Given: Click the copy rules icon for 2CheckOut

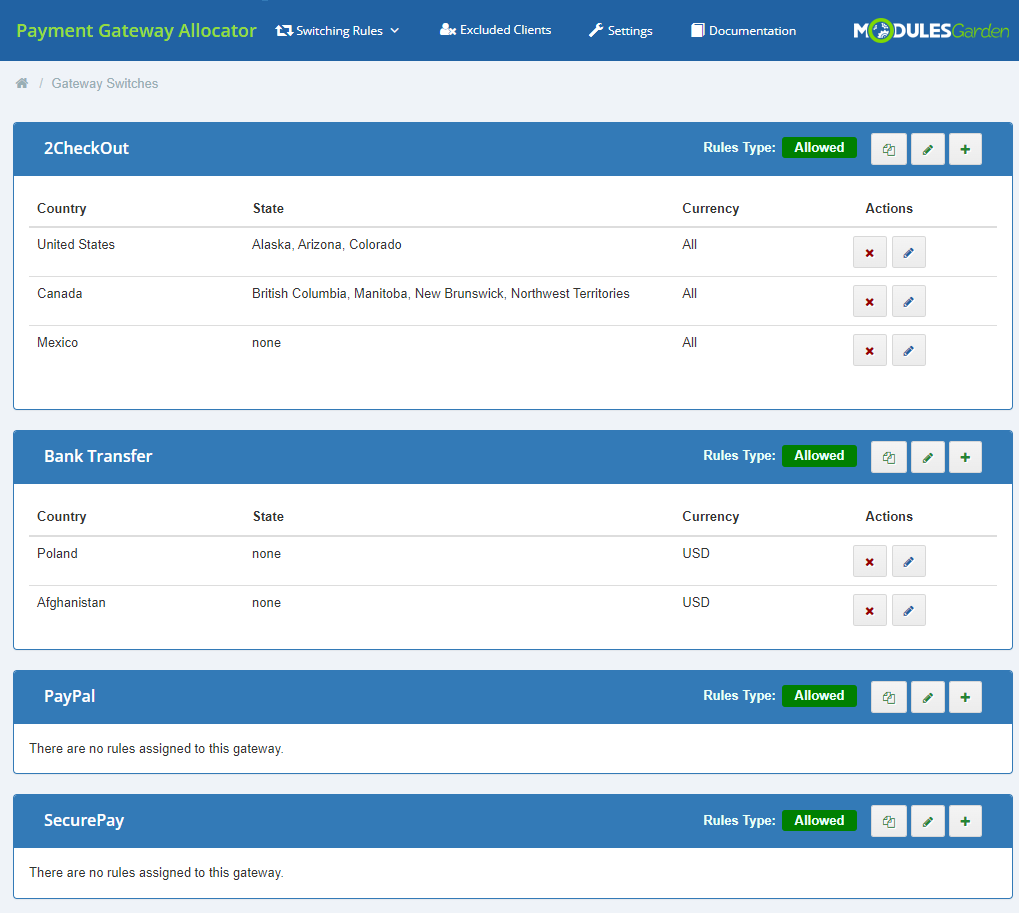Looking at the screenshot, I should click(888, 149).
